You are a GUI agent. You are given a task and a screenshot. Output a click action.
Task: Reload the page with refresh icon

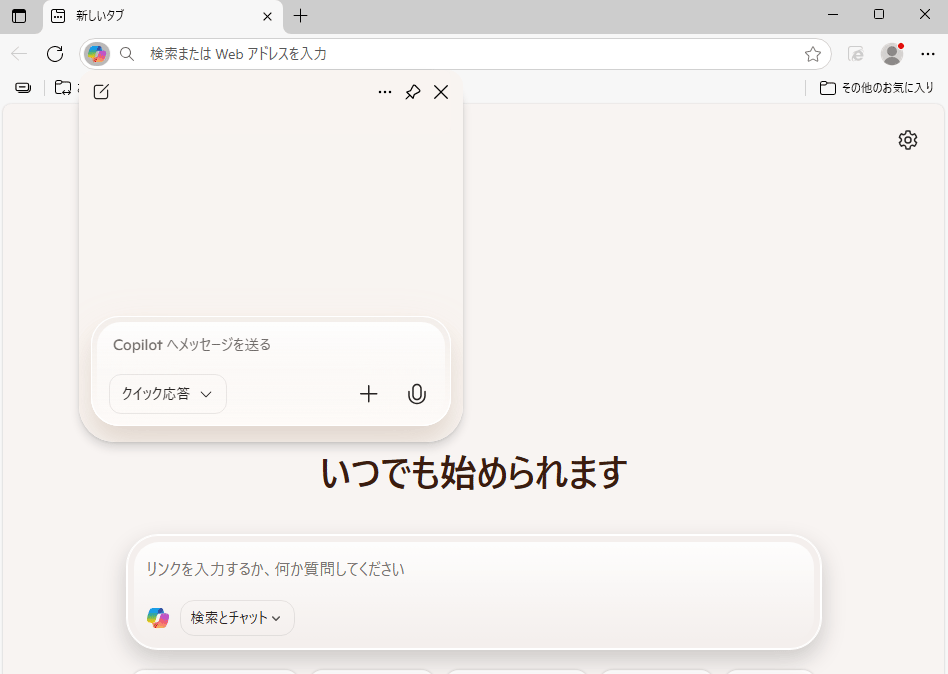coord(55,54)
